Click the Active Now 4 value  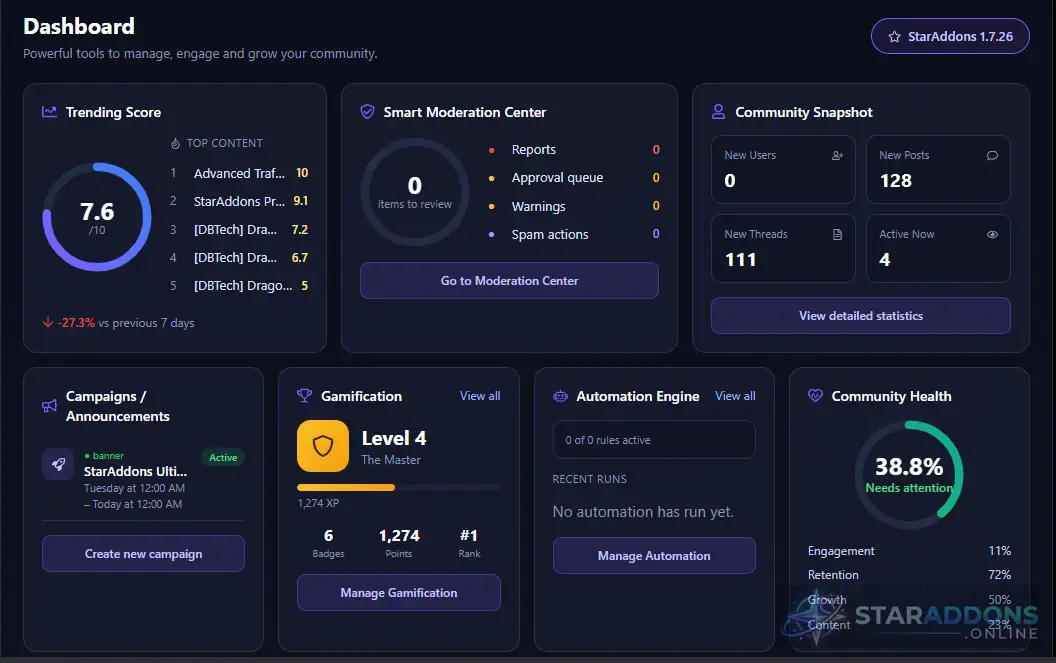click(x=884, y=260)
